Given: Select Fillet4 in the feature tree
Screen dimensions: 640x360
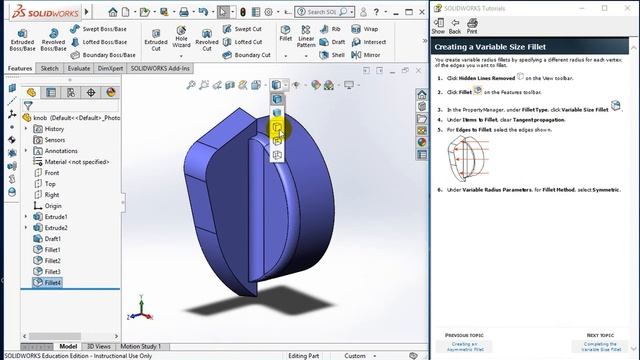Looking at the screenshot, I should (x=48, y=282).
